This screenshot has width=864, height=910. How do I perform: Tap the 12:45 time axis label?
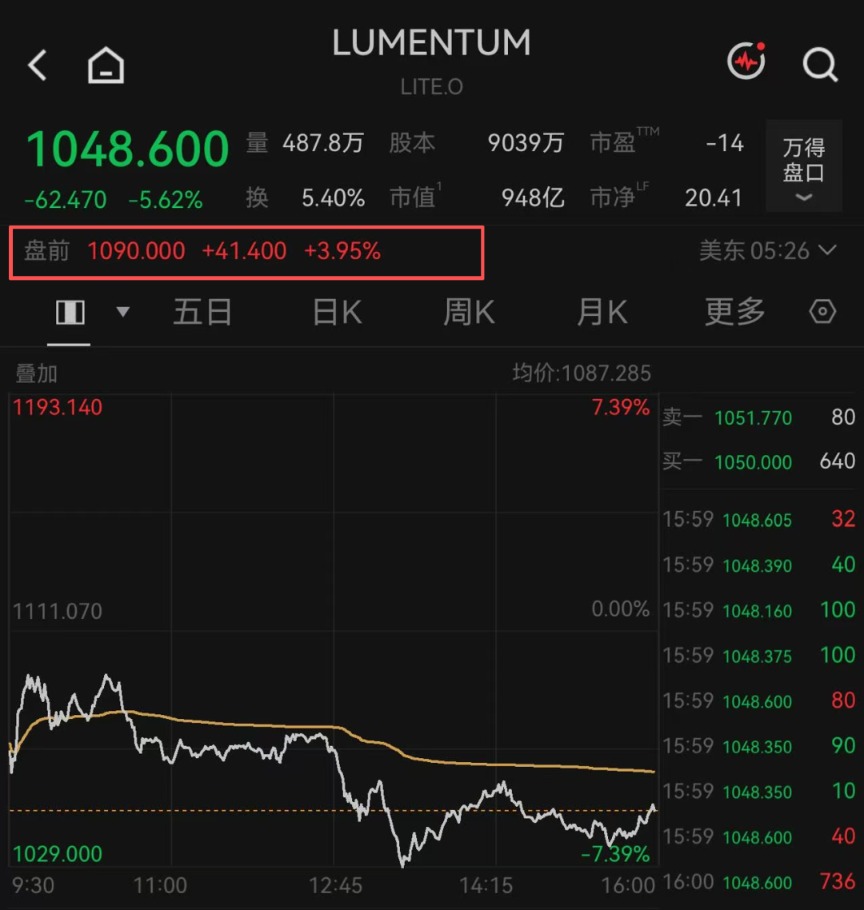pos(335,886)
